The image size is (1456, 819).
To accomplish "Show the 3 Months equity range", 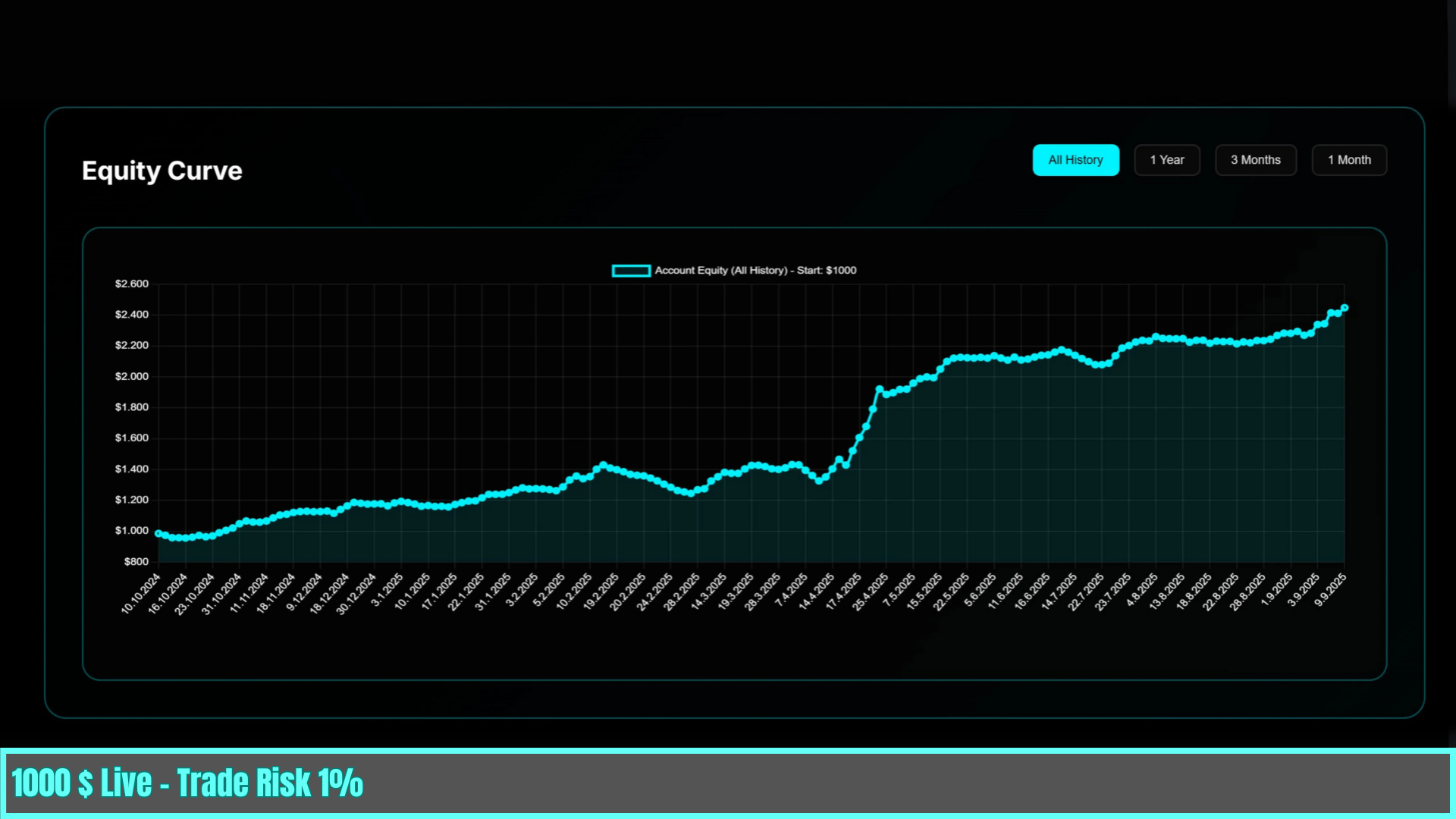I will (1256, 160).
